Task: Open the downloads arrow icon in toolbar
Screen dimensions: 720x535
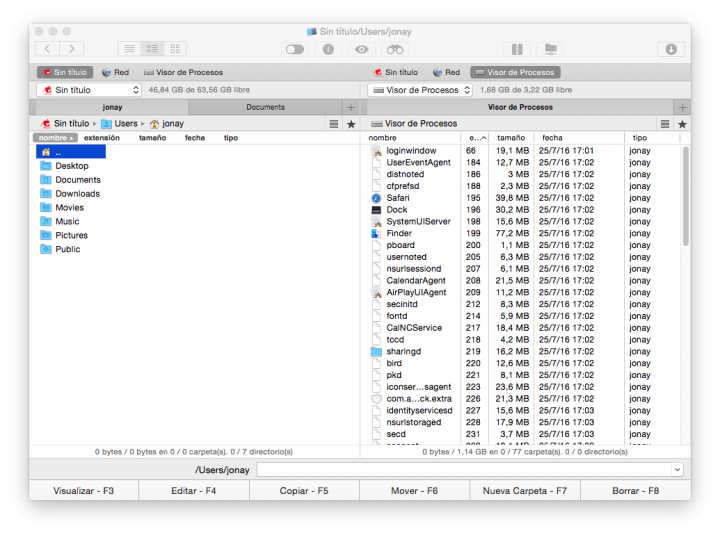Action: [x=671, y=49]
